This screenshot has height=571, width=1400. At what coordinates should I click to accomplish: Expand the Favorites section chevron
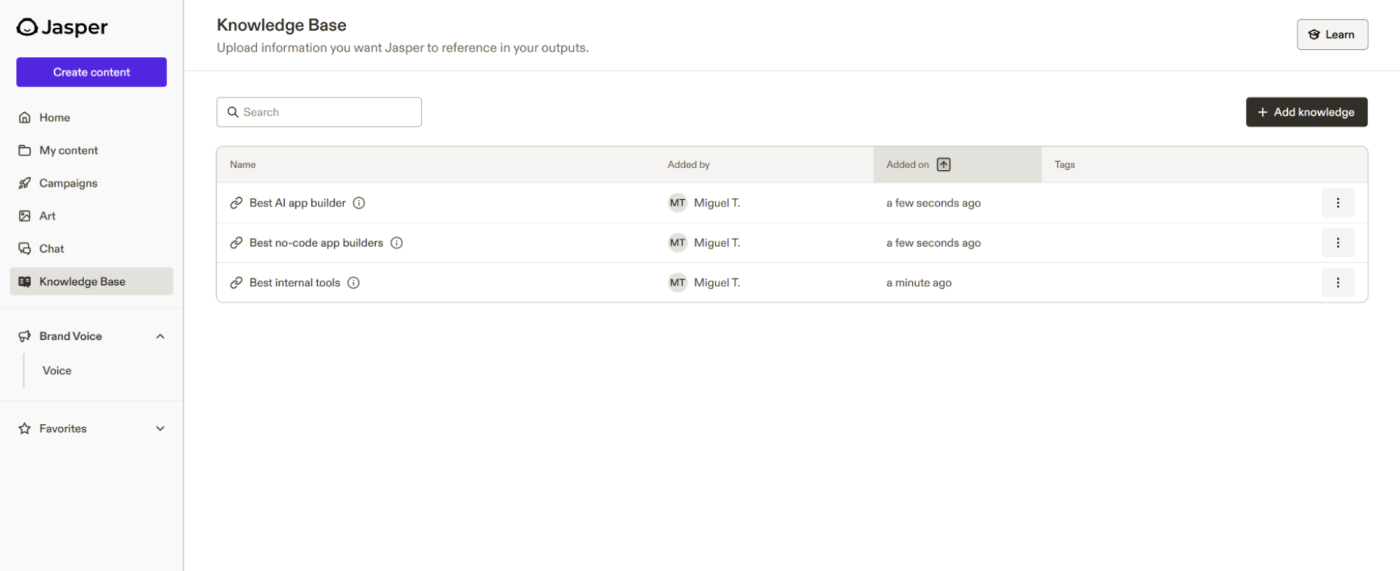(160, 429)
